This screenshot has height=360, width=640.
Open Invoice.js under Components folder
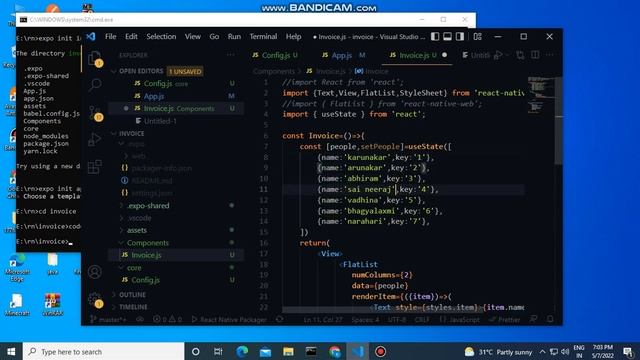[x=176, y=255]
